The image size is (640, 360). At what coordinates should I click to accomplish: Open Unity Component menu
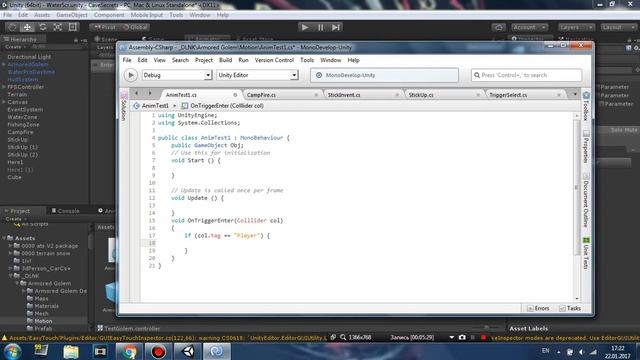tap(109, 15)
